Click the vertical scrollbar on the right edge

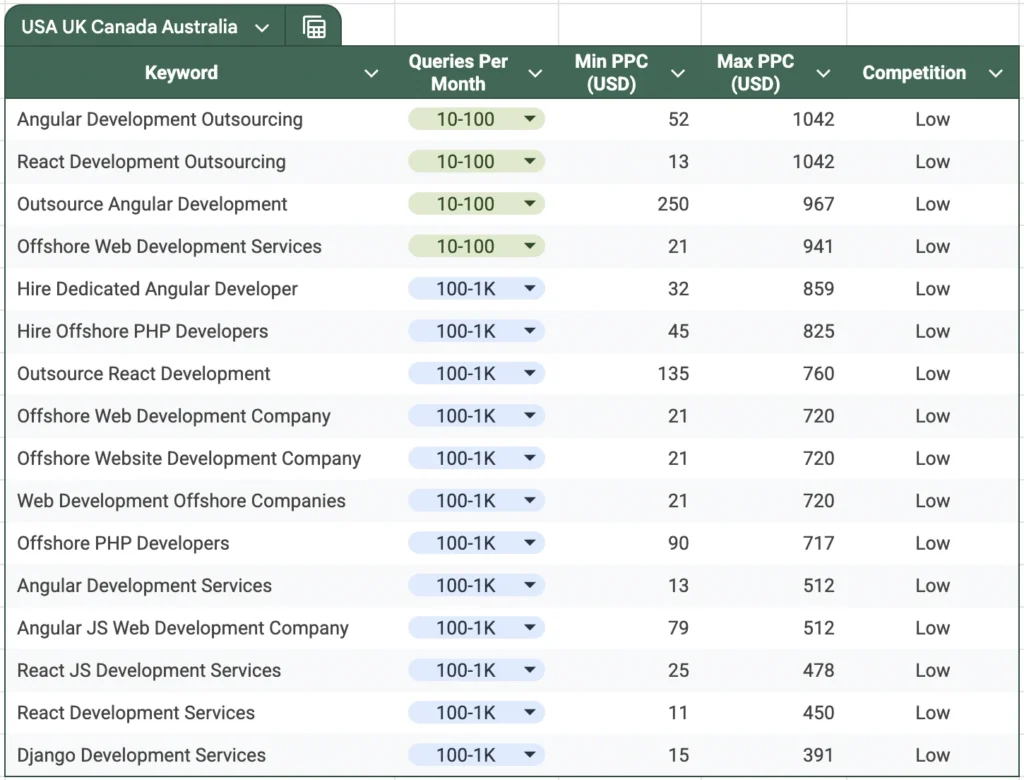pyautogui.click(x=1019, y=400)
